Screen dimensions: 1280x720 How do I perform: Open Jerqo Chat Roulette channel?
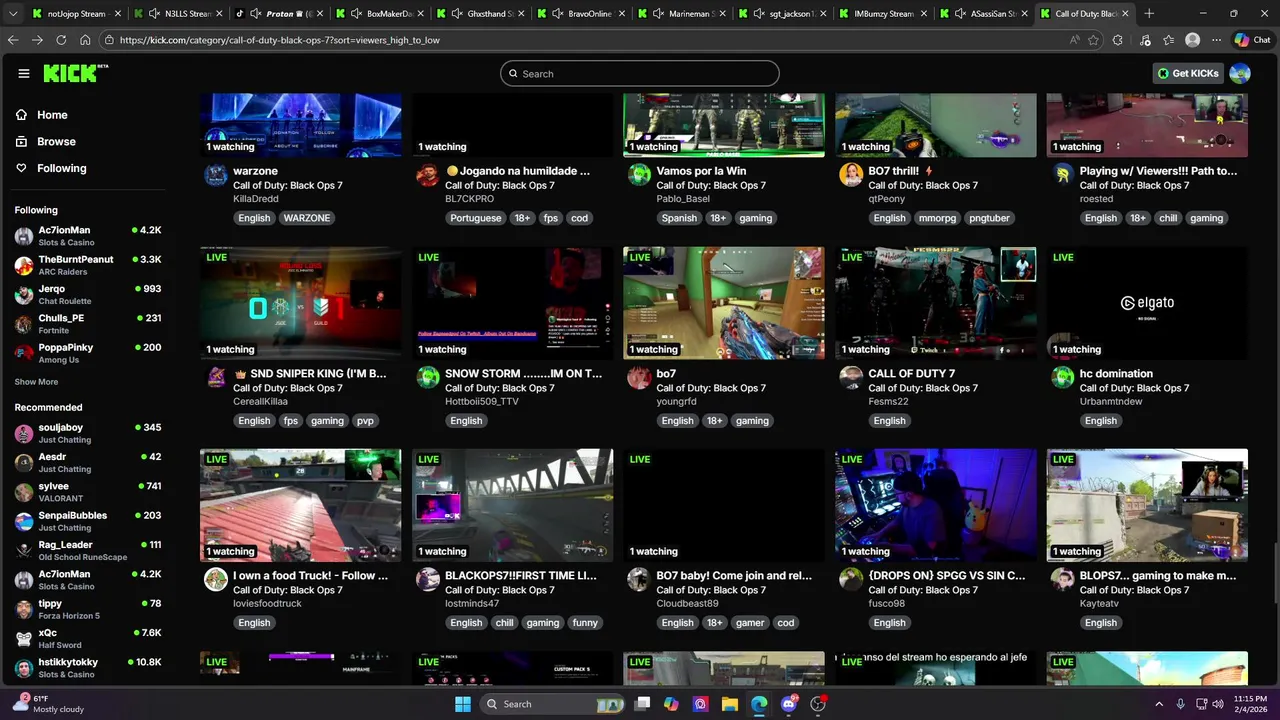(x=87, y=294)
